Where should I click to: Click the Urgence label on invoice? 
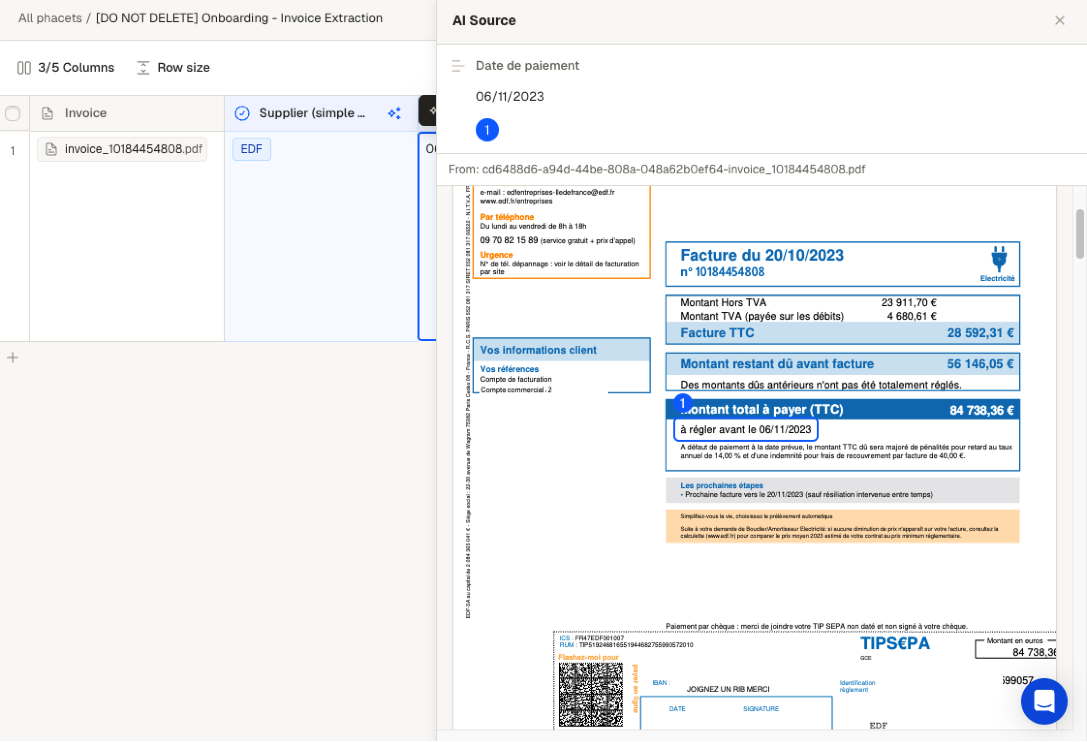pos(496,255)
